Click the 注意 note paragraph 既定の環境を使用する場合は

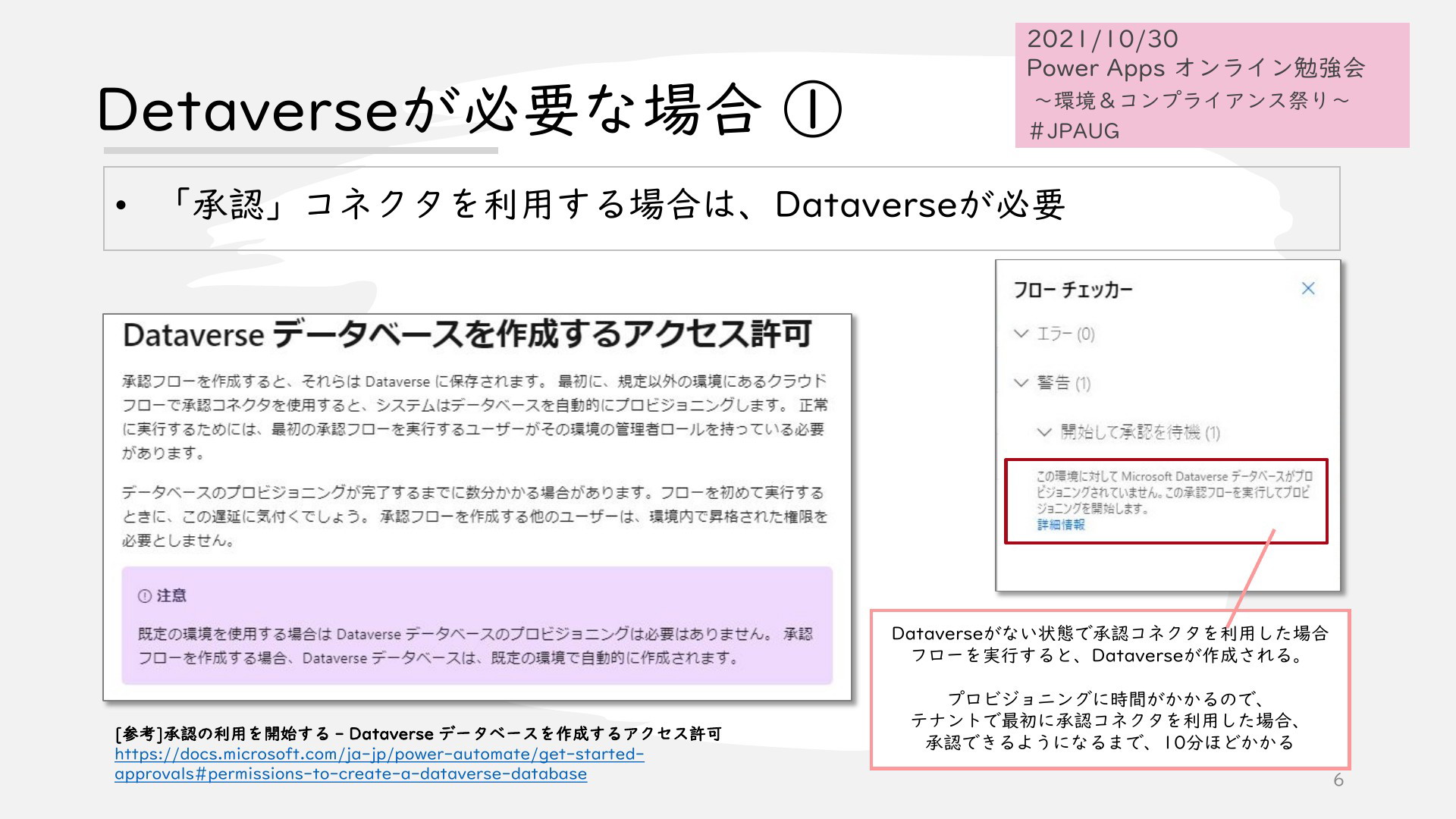pos(475,646)
